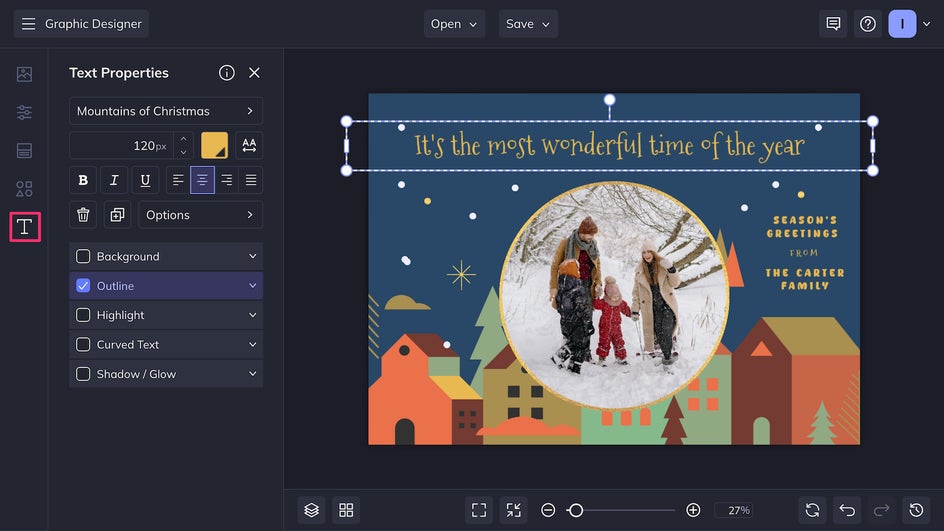Click the rotation handle above the text box

[x=609, y=99]
